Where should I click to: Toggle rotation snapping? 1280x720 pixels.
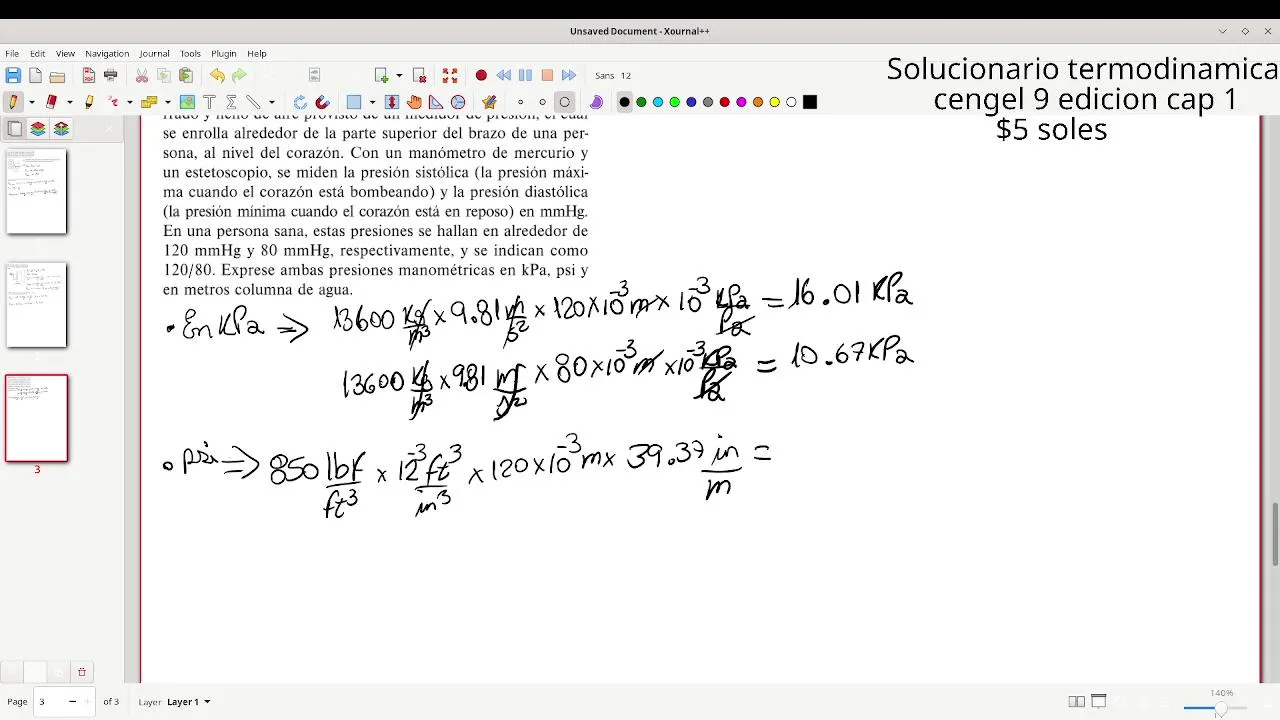point(300,102)
